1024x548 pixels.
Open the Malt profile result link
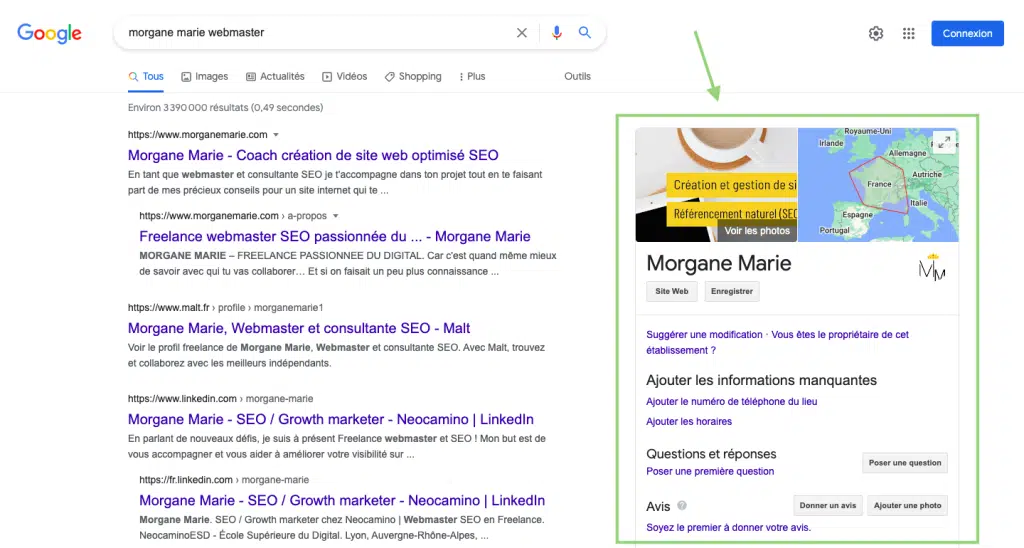pyautogui.click(x=298, y=329)
